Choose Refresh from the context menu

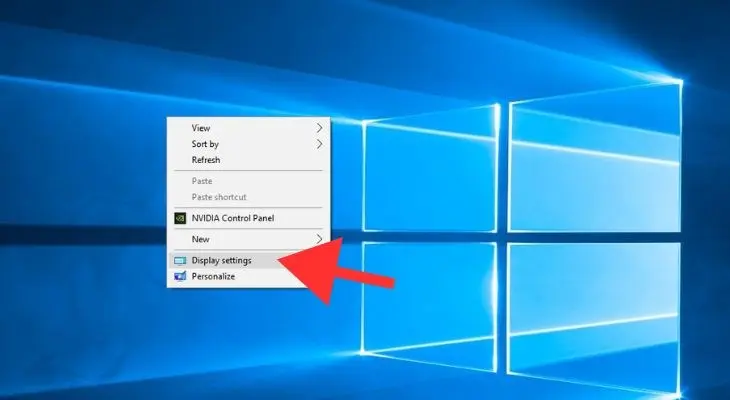tap(249, 160)
